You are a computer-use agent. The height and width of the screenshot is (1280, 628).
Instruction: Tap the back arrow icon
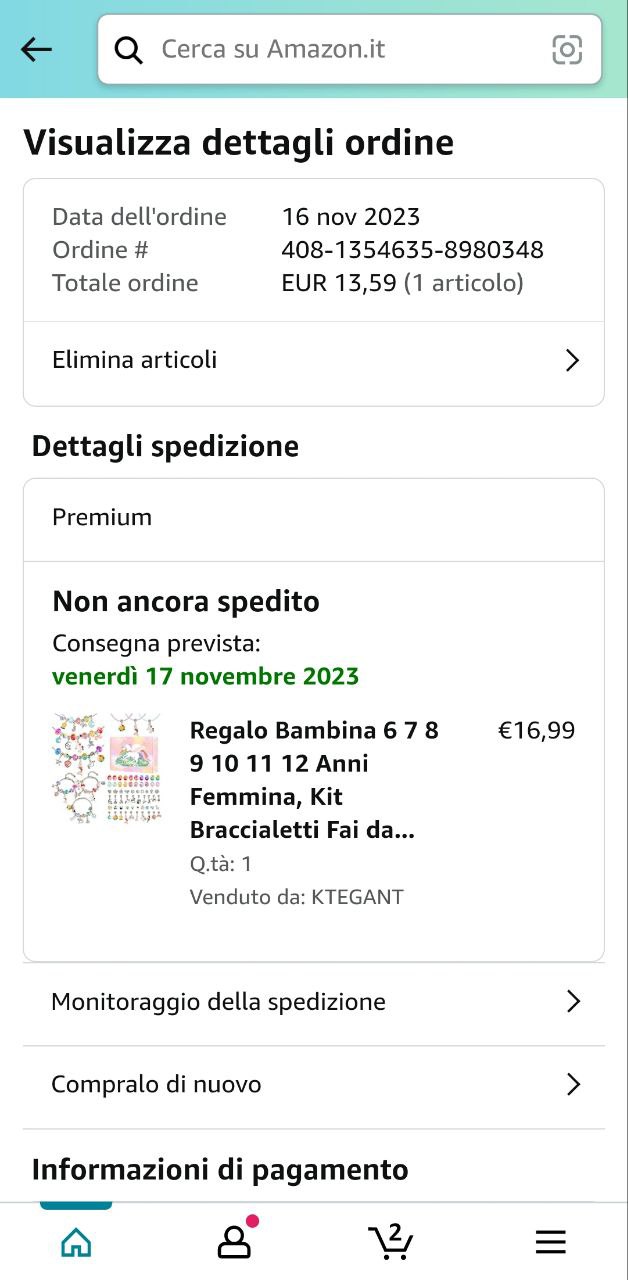36,49
